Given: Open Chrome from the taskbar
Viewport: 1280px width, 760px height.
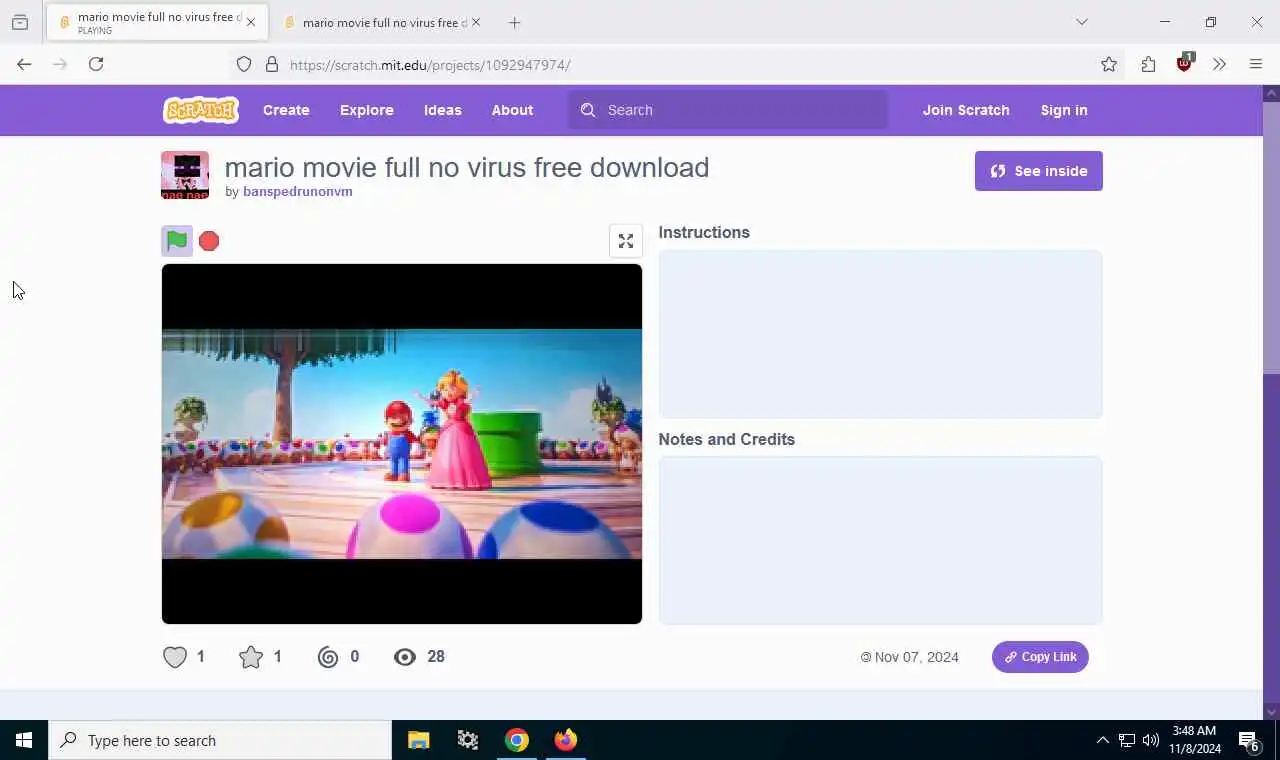Looking at the screenshot, I should click(516, 740).
